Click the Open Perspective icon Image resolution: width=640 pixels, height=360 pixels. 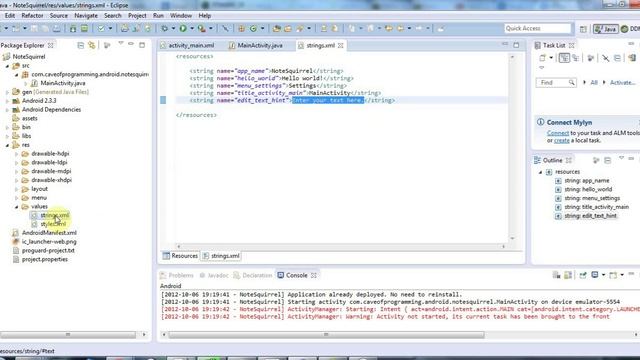583,29
